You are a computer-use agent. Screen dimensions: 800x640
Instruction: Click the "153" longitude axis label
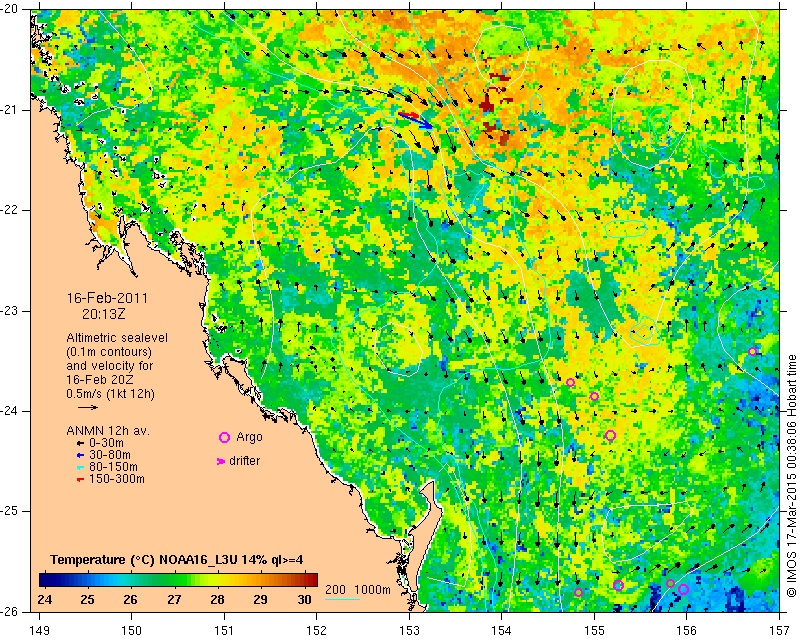(409, 630)
